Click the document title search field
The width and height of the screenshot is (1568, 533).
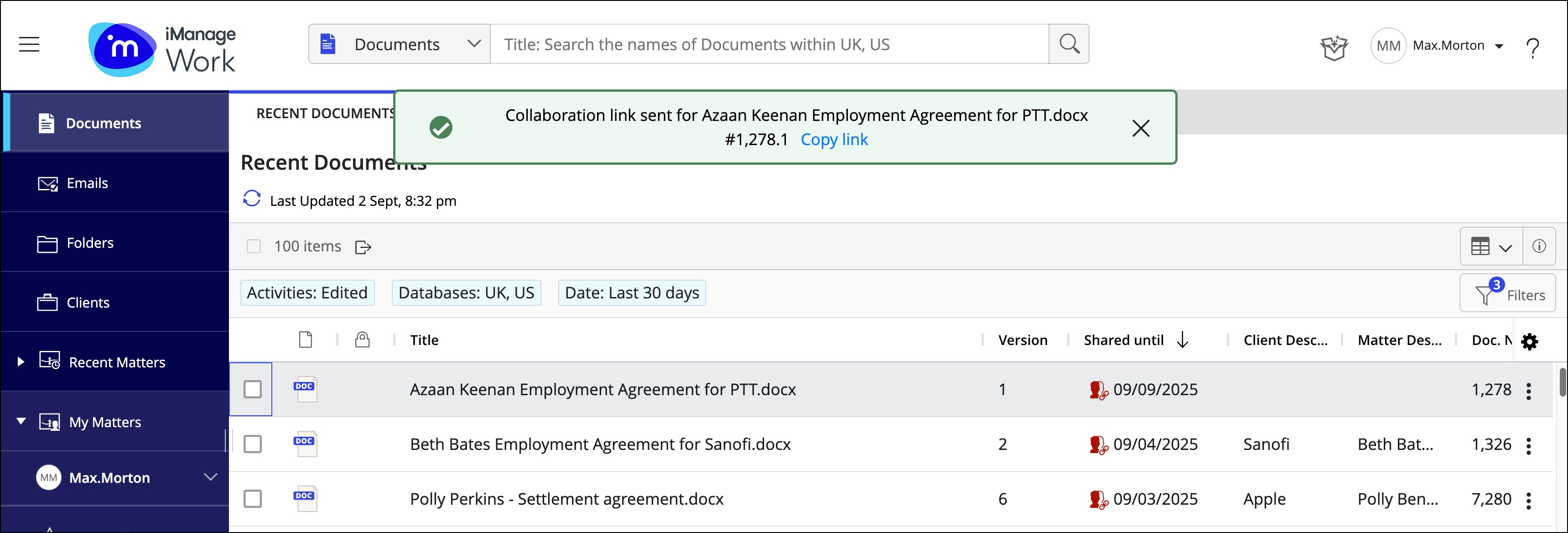(x=769, y=44)
